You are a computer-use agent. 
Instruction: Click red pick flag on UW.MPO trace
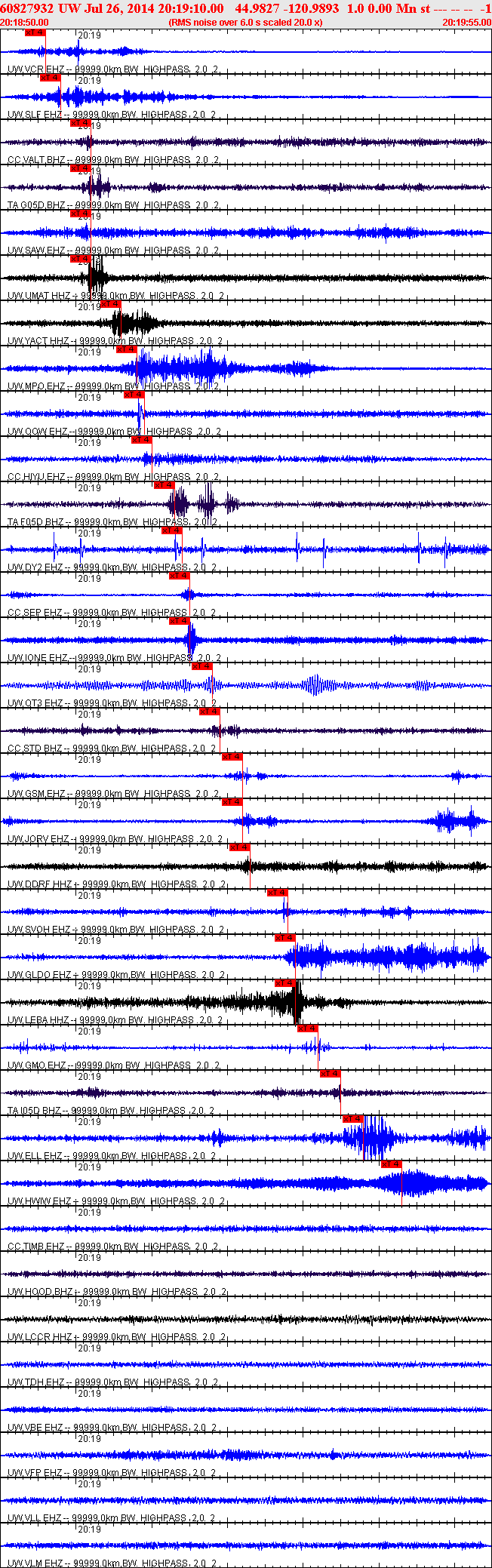tap(126, 349)
